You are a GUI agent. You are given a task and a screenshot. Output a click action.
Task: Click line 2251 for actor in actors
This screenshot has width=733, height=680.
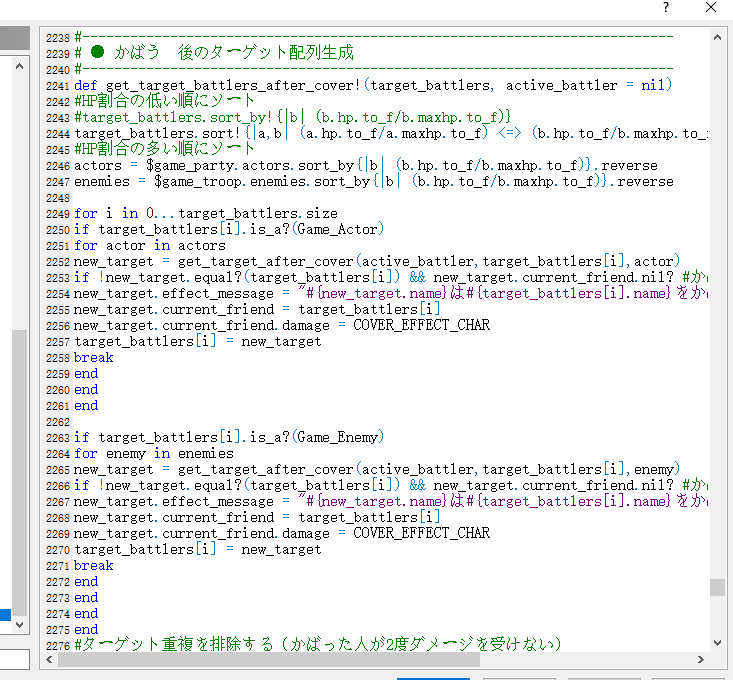[x=150, y=245]
